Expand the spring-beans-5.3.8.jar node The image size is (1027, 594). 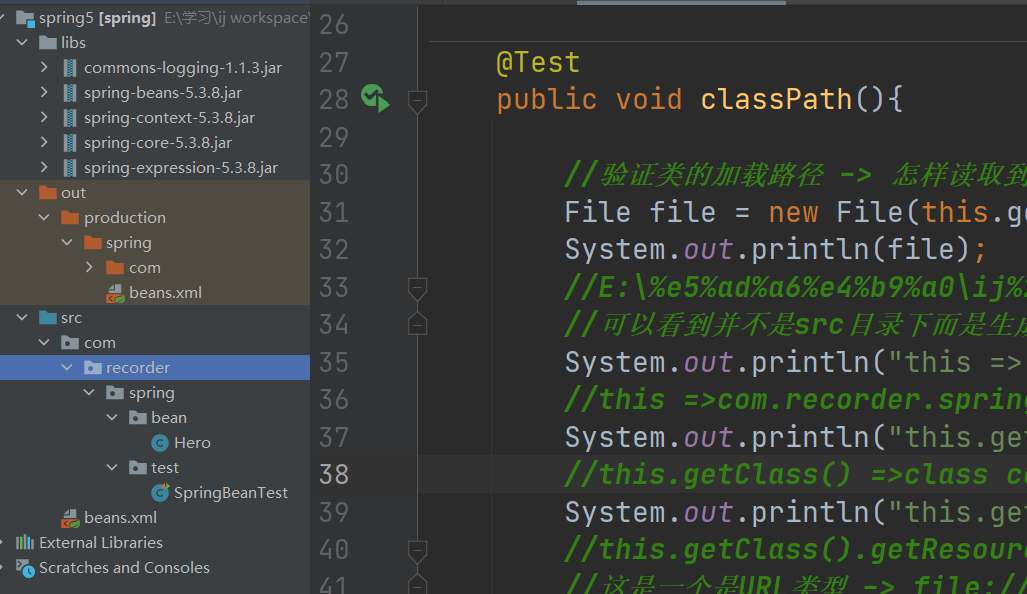[x=44, y=93]
